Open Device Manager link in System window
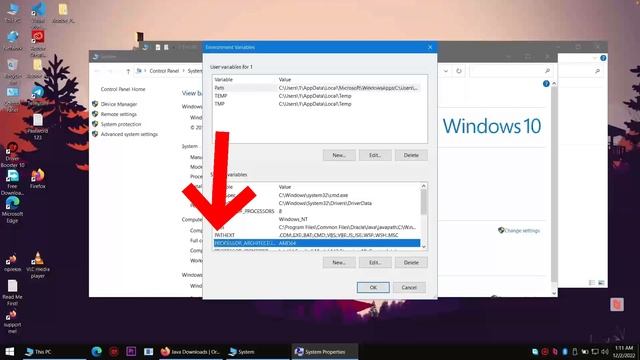 [119, 104]
